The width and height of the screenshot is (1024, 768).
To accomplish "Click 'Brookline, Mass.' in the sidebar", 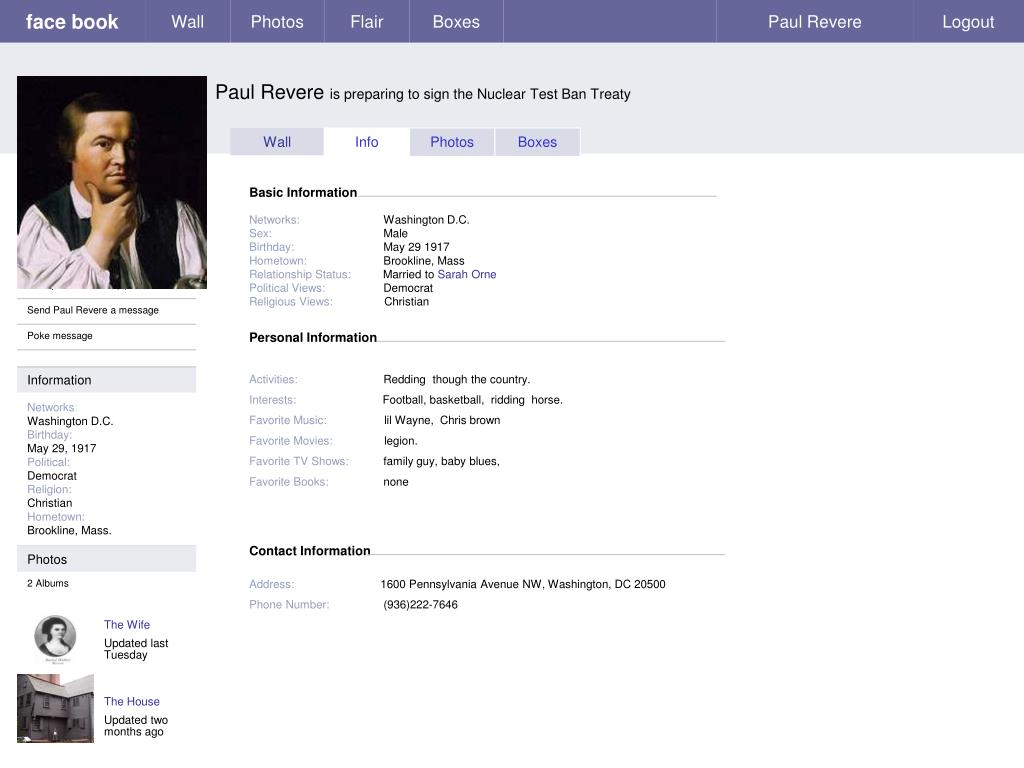I will click(69, 530).
